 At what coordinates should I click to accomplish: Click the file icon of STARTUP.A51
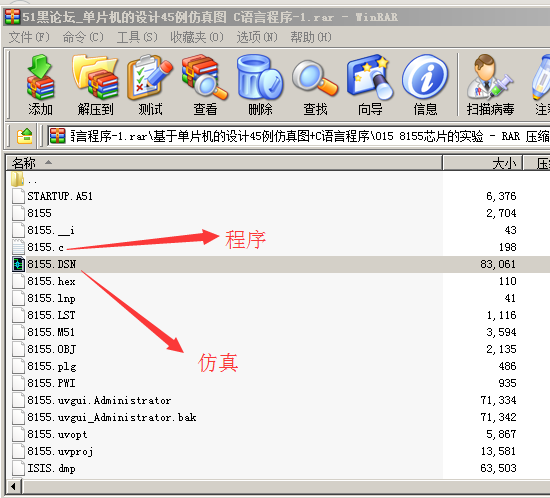pos(18,196)
